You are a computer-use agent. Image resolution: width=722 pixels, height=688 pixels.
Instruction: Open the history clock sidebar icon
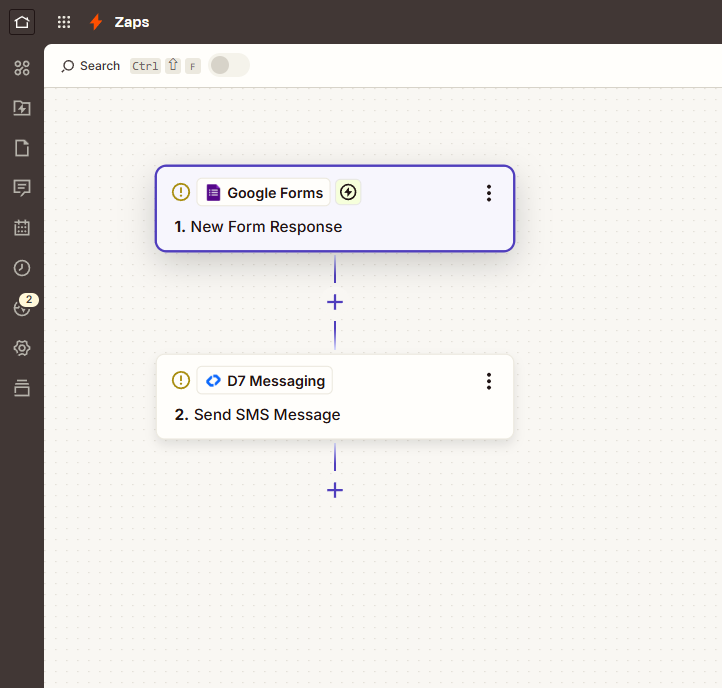tap(22, 268)
